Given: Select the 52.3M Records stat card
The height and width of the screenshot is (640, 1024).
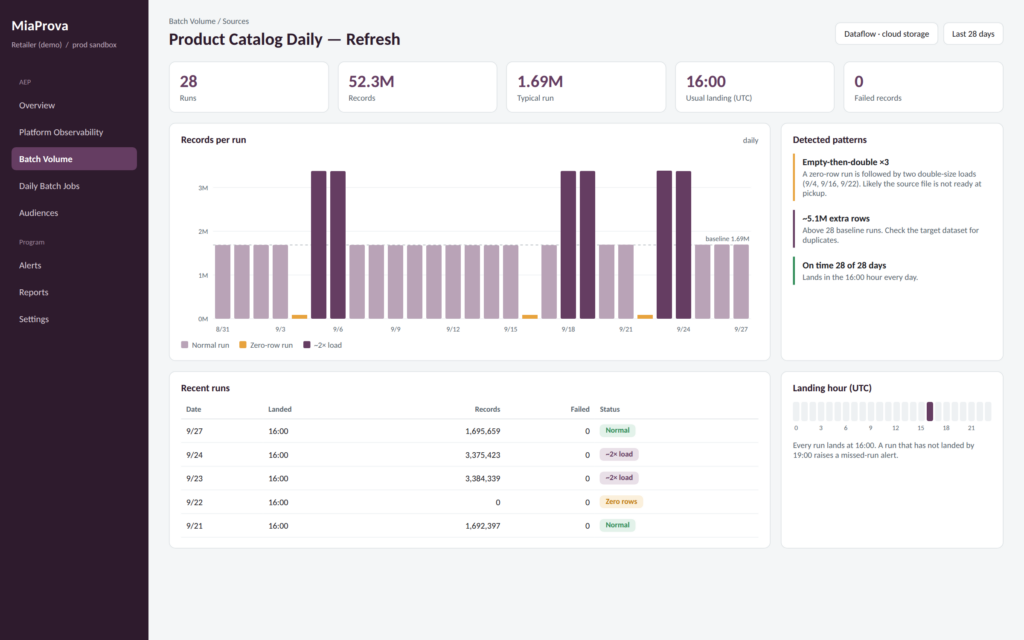Looking at the screenshot, I should pos(417,88).
